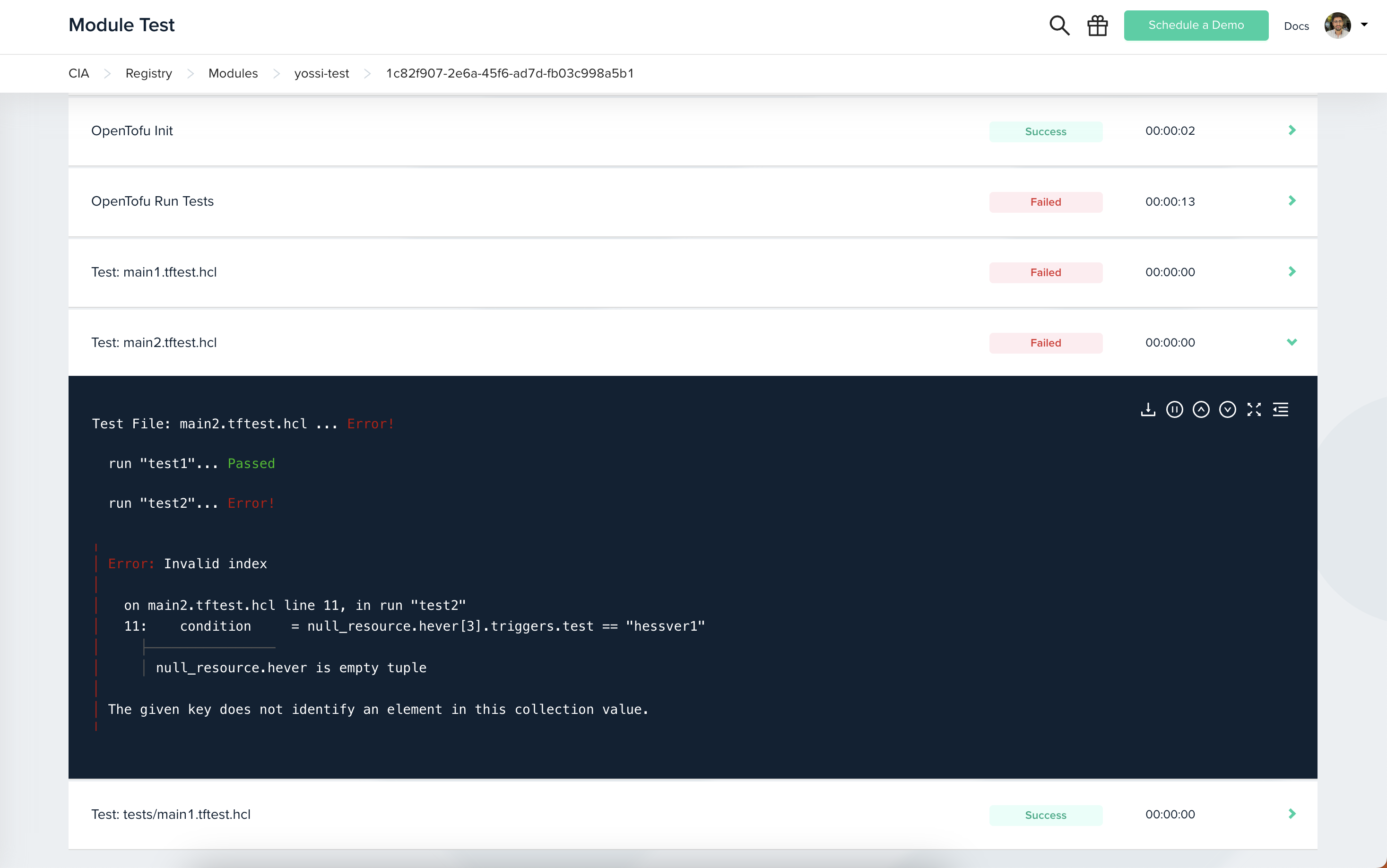Toggle line wrap indent icon in log
The width and height of the screenshot is (1387, 868).
1280,409
